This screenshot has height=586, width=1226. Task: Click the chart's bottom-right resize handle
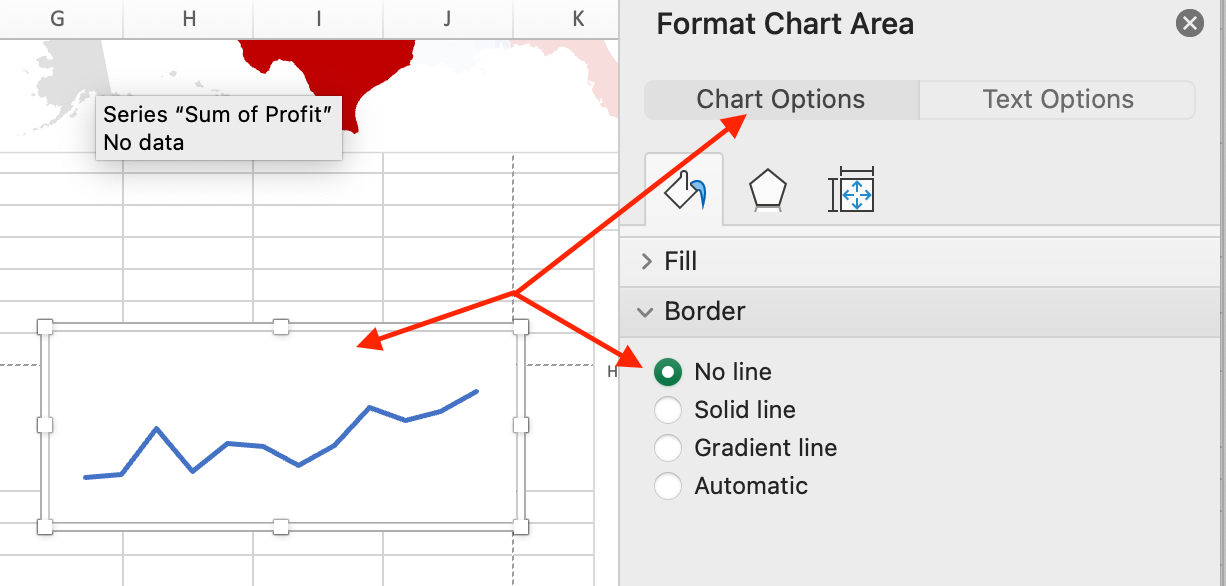[520, 526]
